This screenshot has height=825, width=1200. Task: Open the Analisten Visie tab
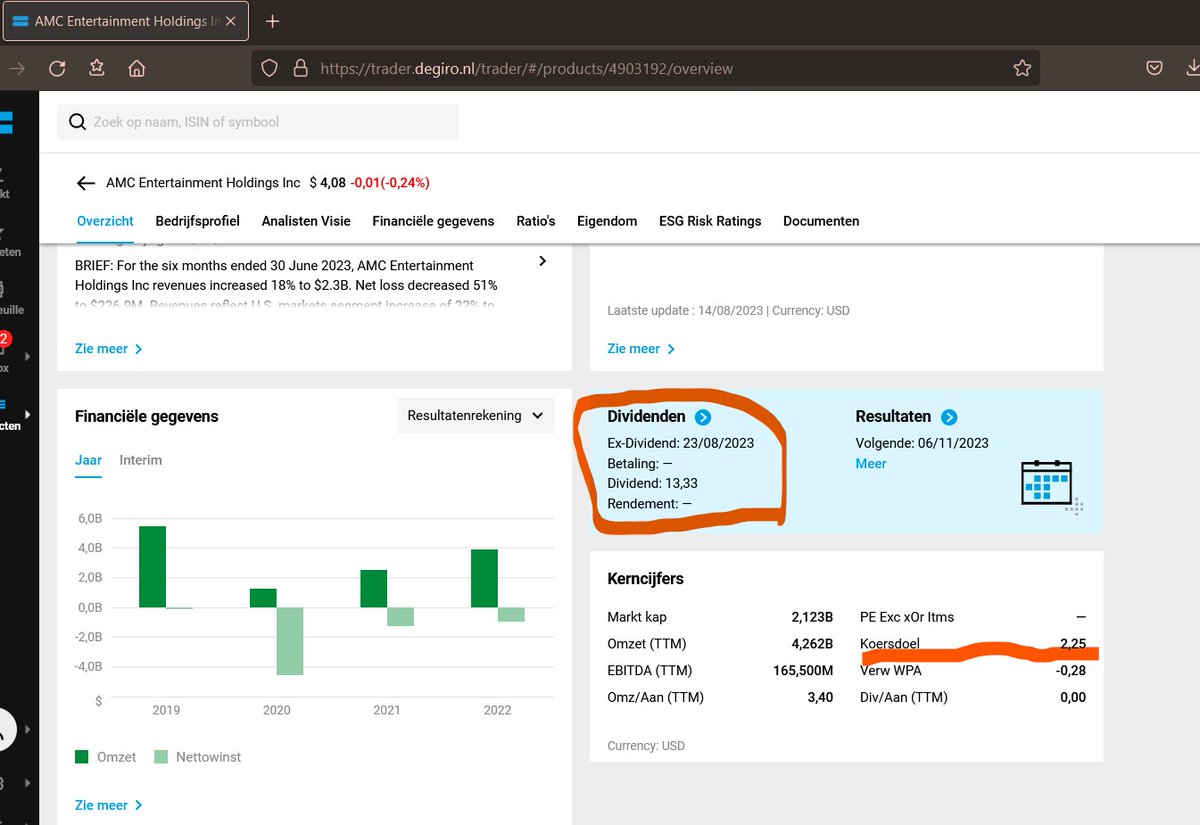[x=306, y=221]
